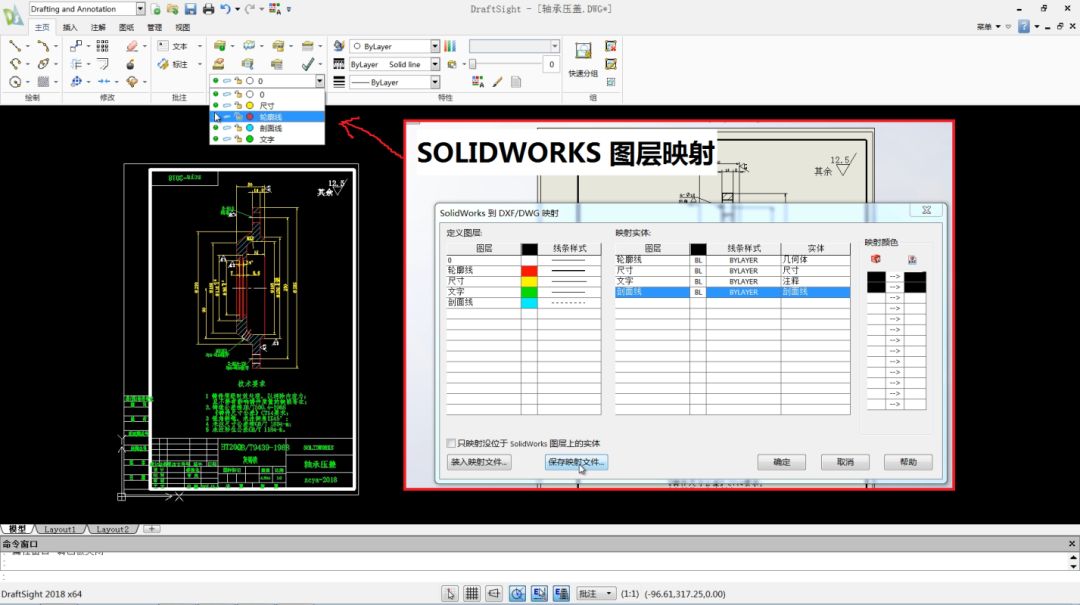Click 确定 in the mapping dialog

click(x=781, y=462)
